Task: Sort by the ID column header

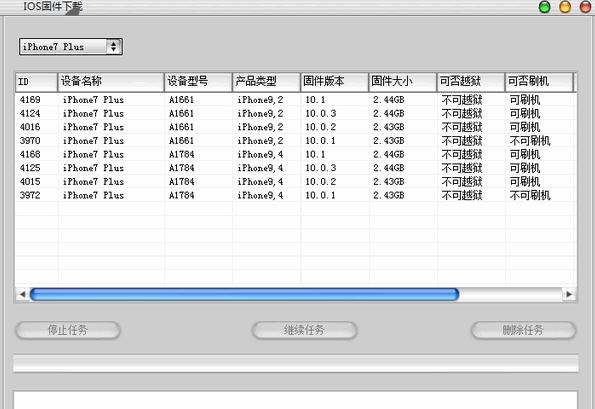Action: 36,82
